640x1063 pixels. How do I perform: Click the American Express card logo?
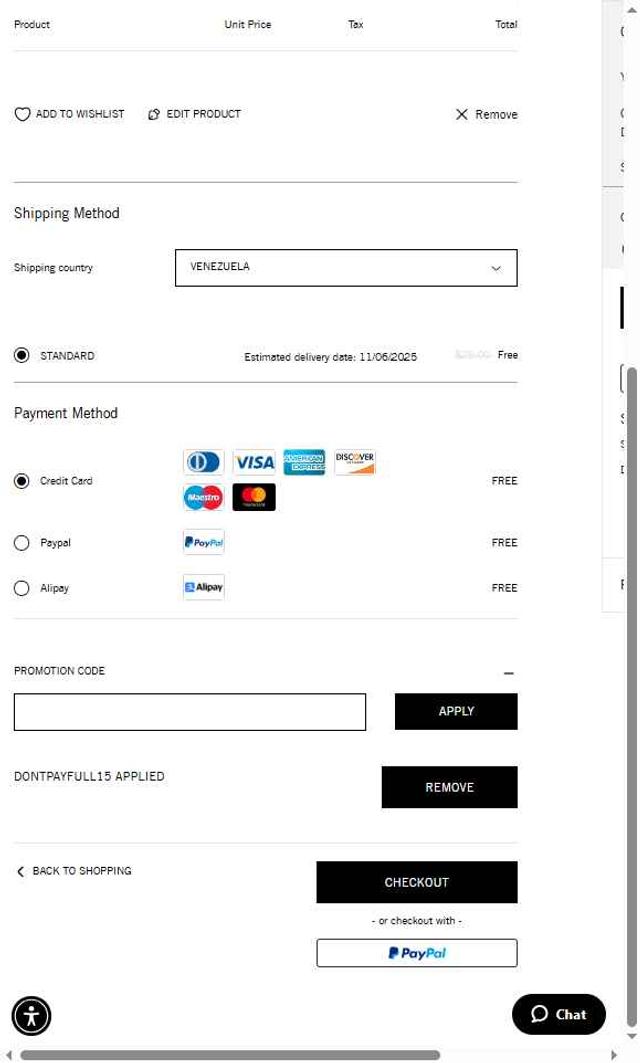click(304, 462)
